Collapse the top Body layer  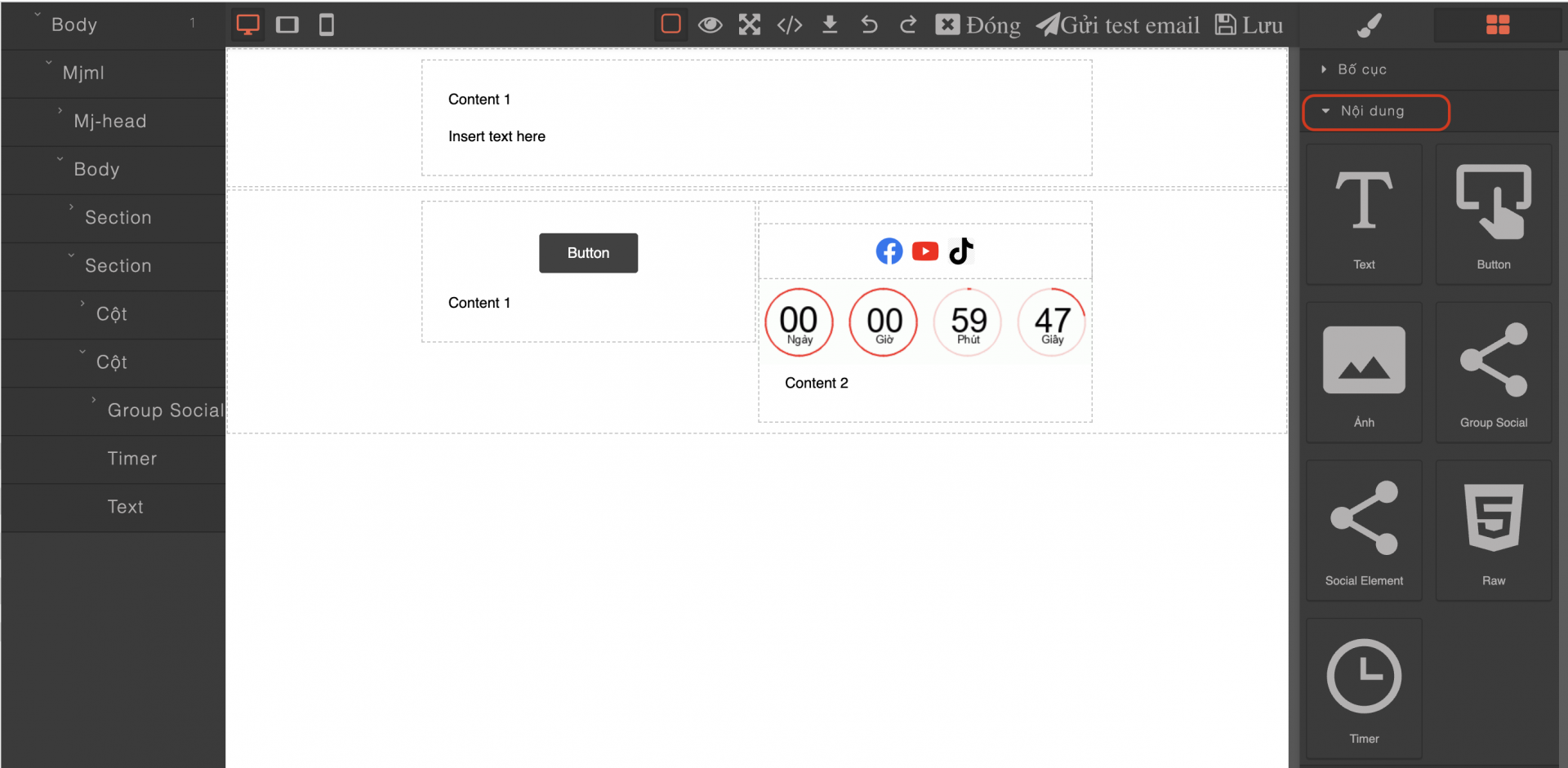(38, 14)
